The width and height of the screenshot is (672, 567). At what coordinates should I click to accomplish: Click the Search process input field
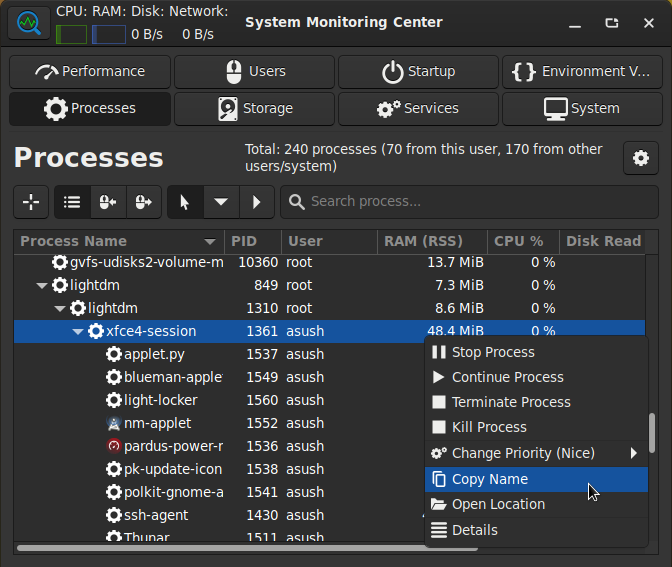coord(470,202)
